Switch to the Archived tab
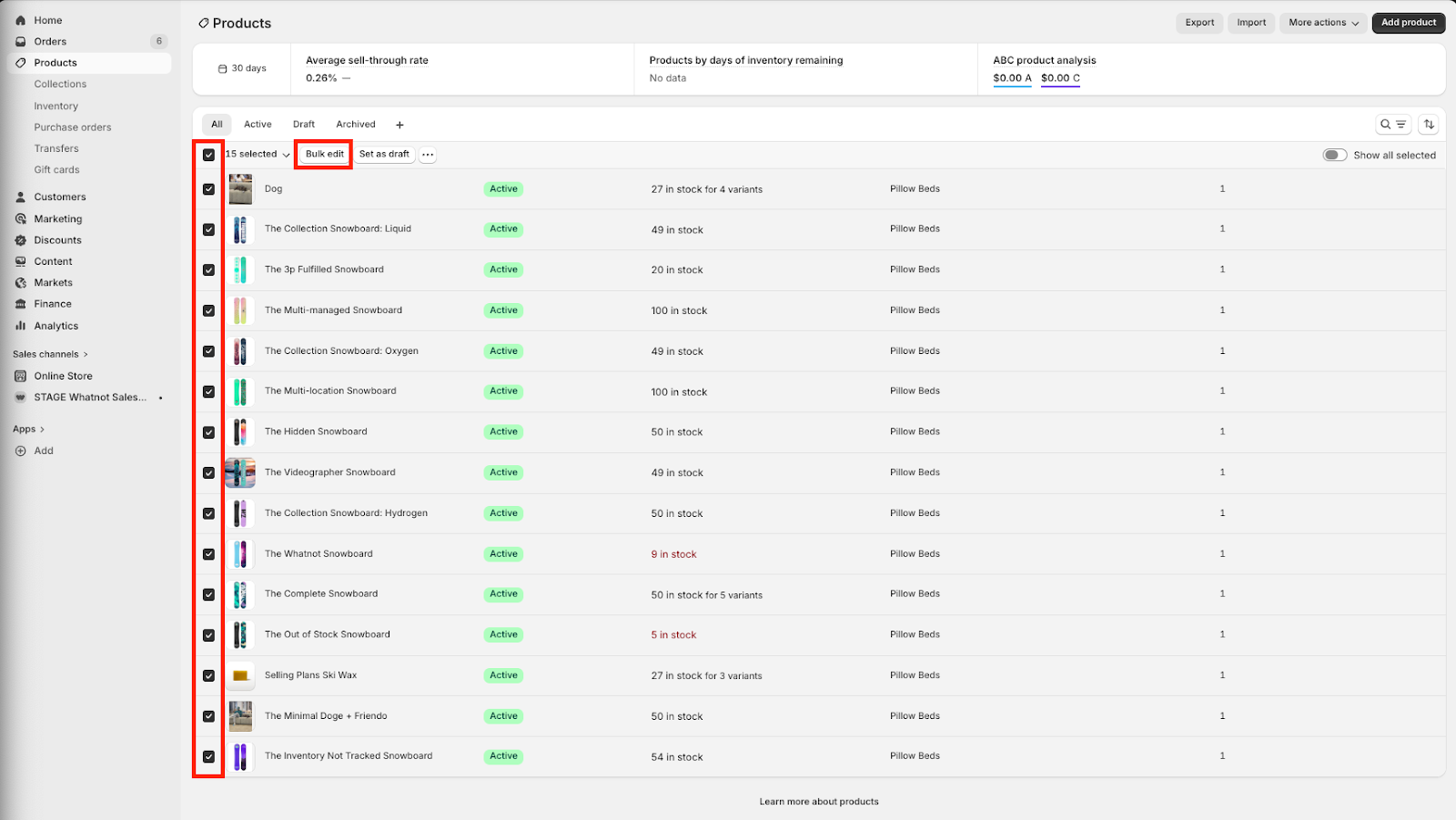The image size is (1456, 820). pos(356,125)
